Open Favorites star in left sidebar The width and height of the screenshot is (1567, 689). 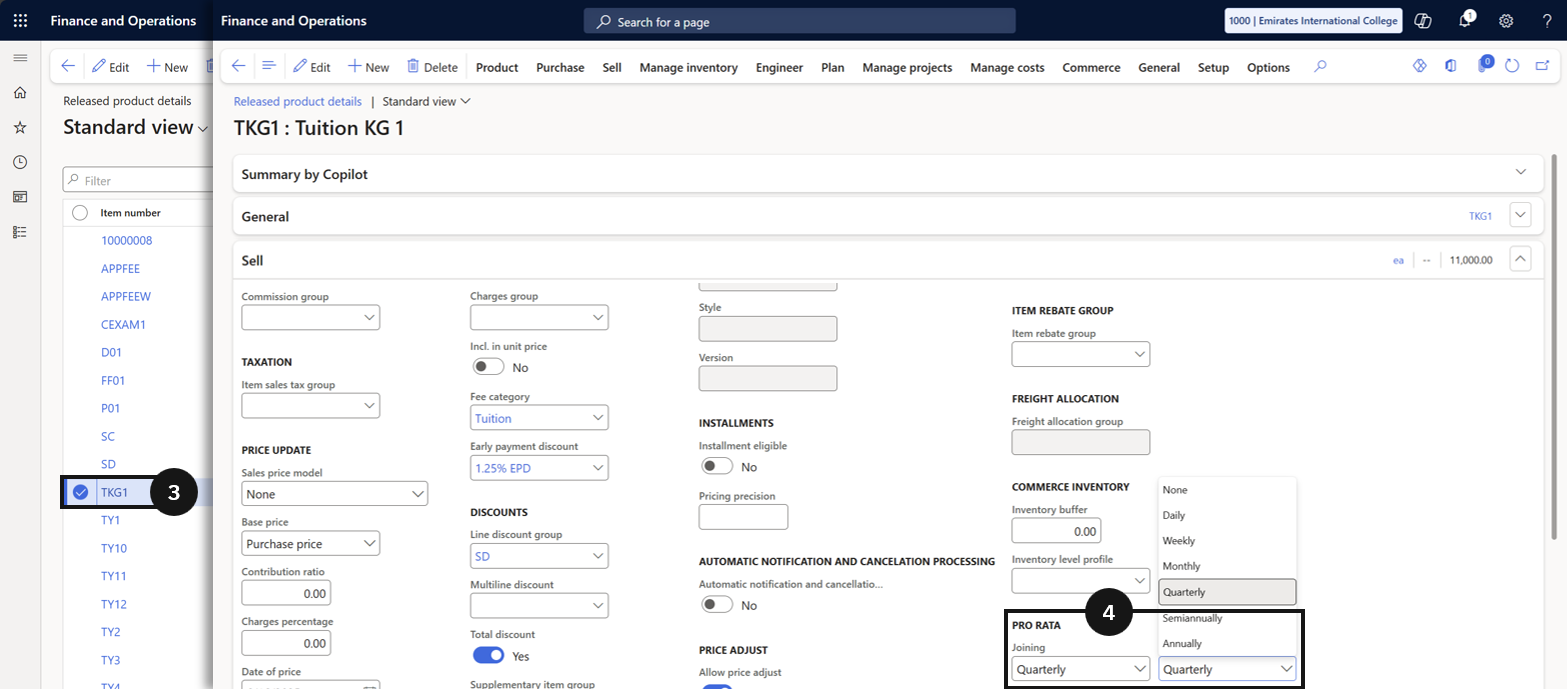tap(20, 128)
